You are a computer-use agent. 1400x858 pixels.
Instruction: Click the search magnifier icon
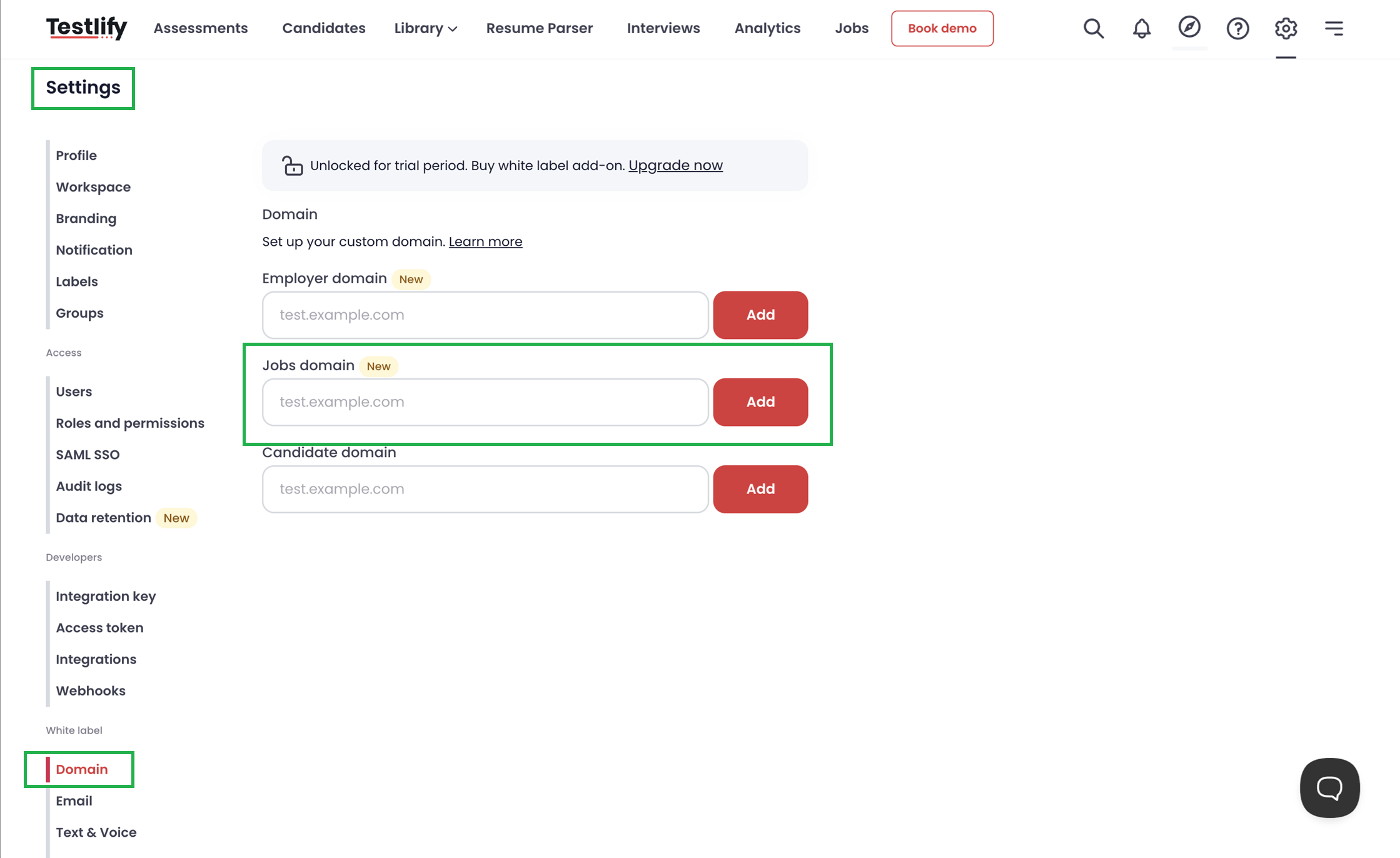pos(1093,28)
